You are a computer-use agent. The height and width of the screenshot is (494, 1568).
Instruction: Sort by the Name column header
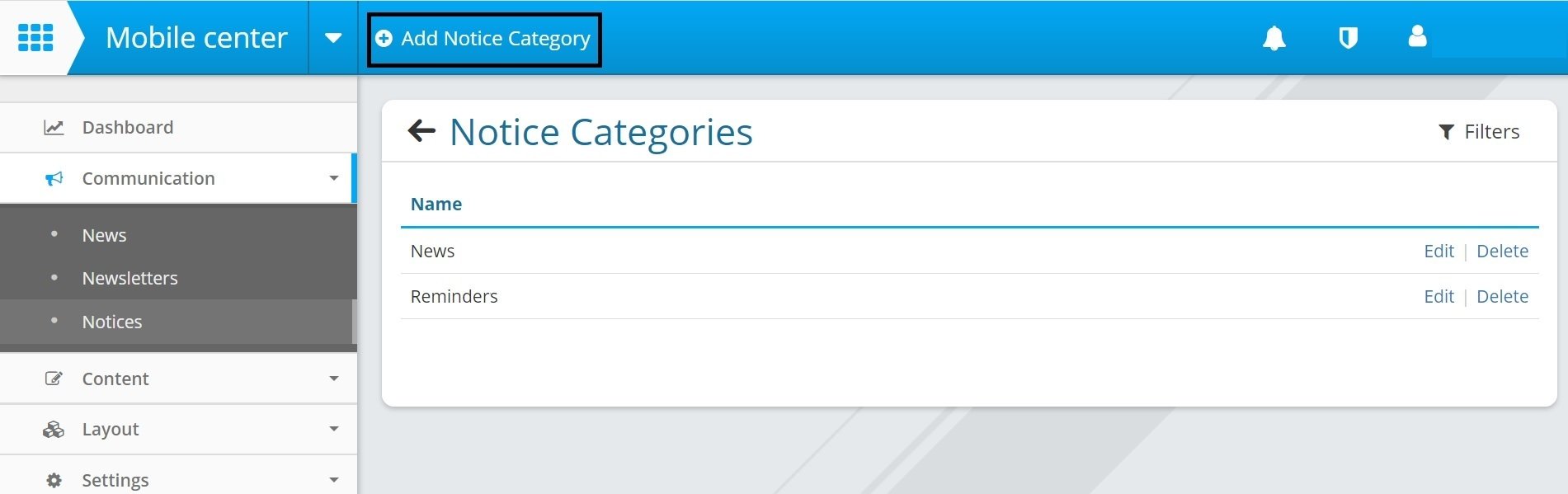tap(436, 204)
